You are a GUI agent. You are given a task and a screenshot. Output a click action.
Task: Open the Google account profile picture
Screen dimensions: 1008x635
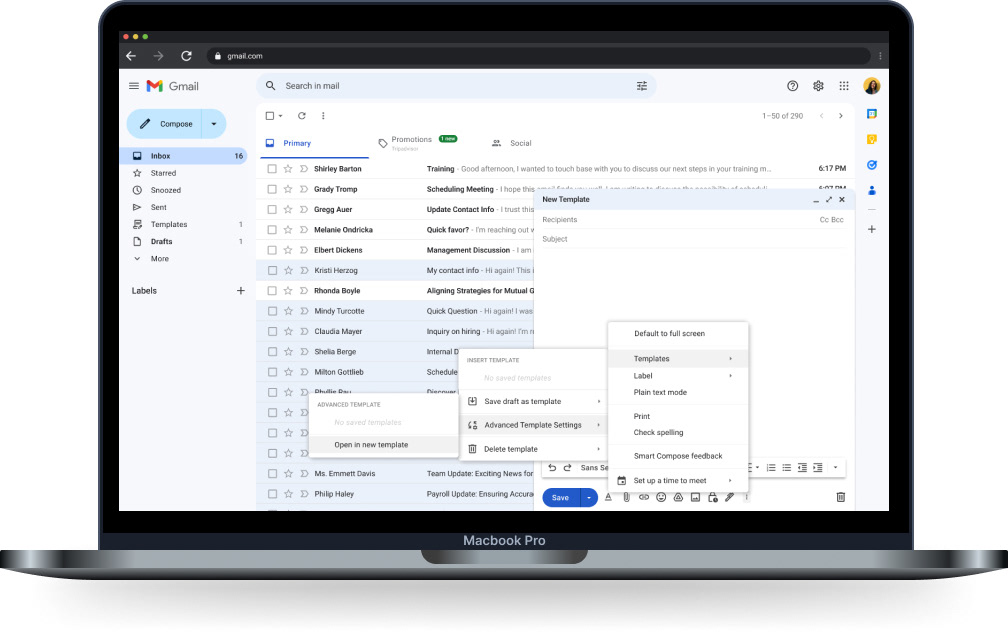click(872, 85)
